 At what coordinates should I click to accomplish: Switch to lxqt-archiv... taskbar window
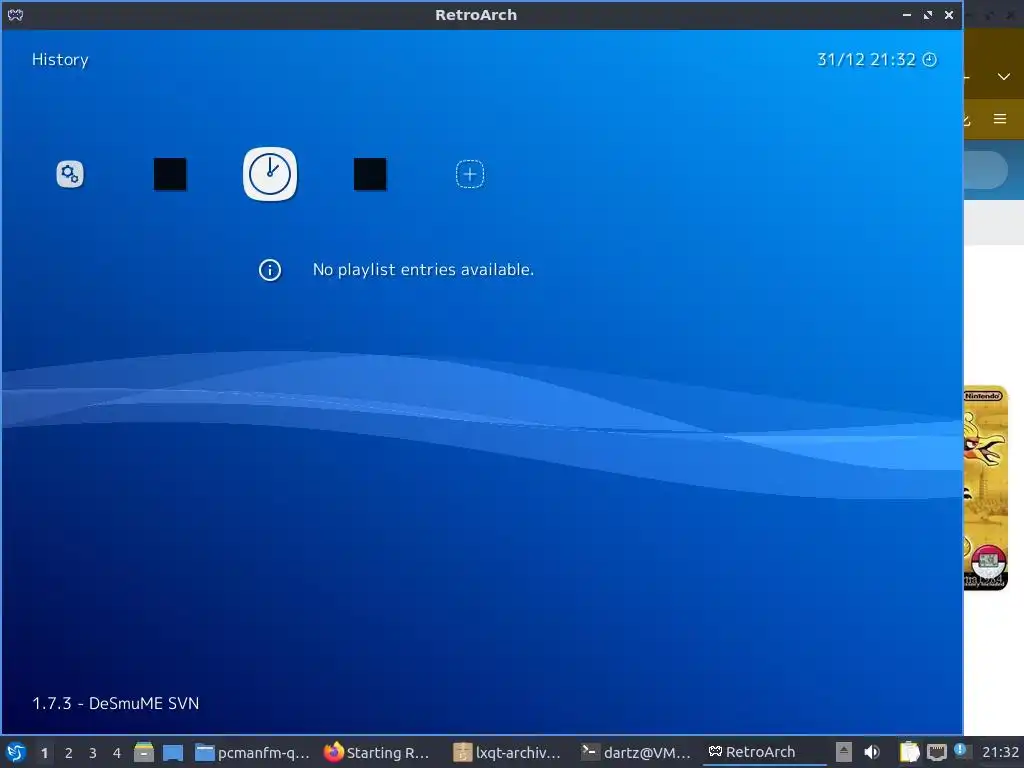[x=507, y=752]
